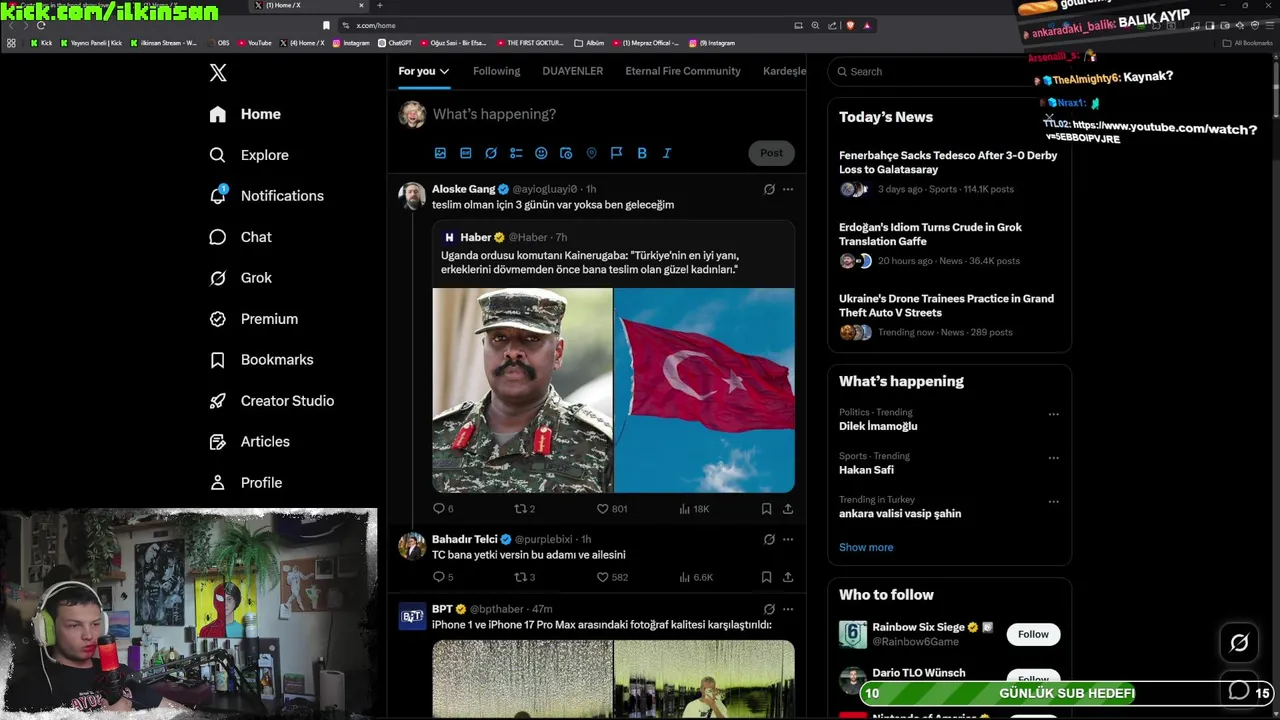
Task: Switch to the Following tab
Action: pyautogui.click(x=497, y=71)
